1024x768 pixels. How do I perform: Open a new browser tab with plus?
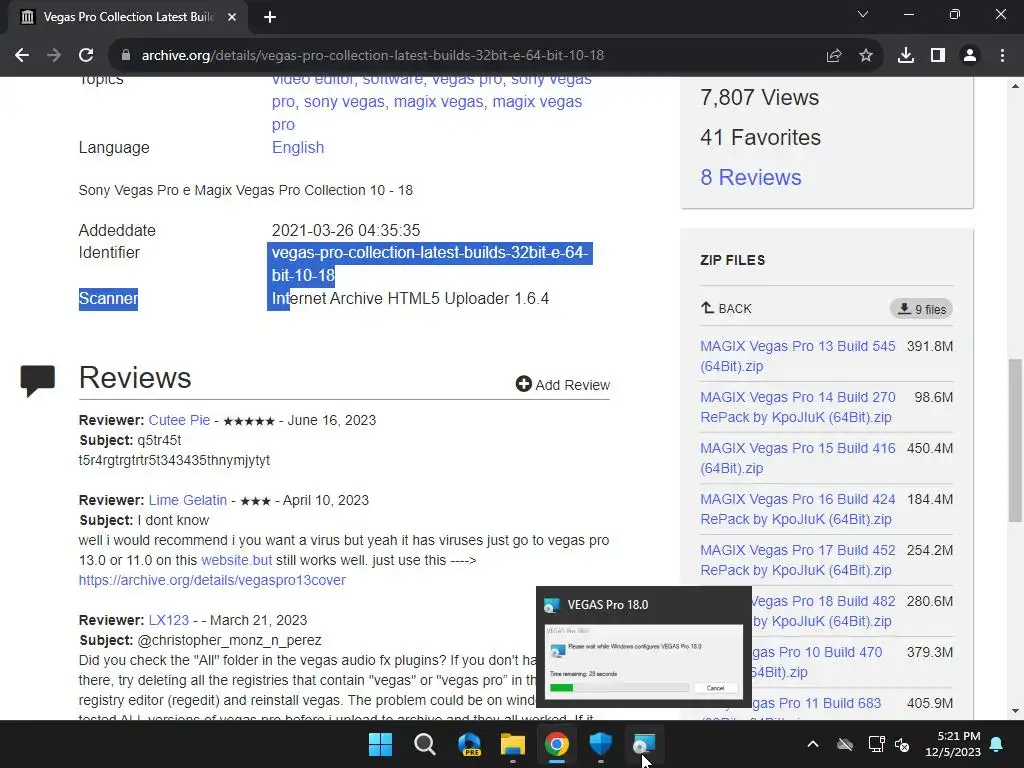click(x=270, y=17)
